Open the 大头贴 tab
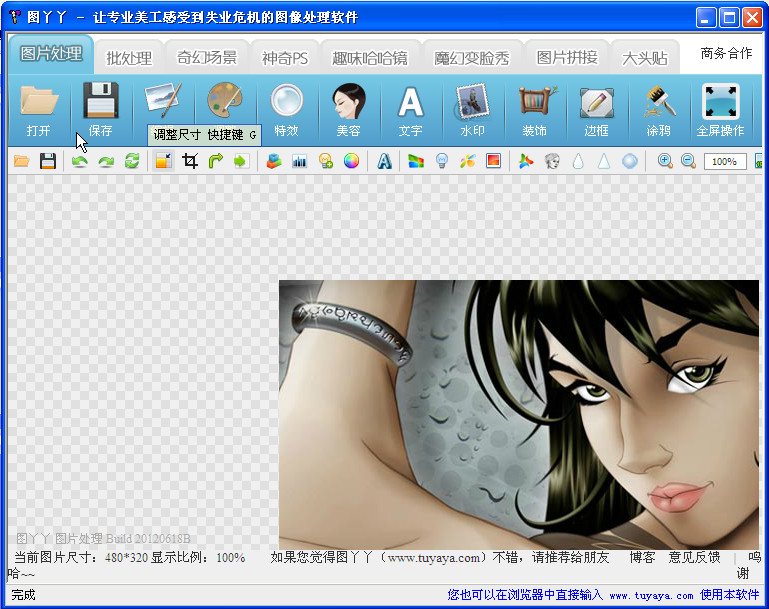 click(x=644, y=58)
